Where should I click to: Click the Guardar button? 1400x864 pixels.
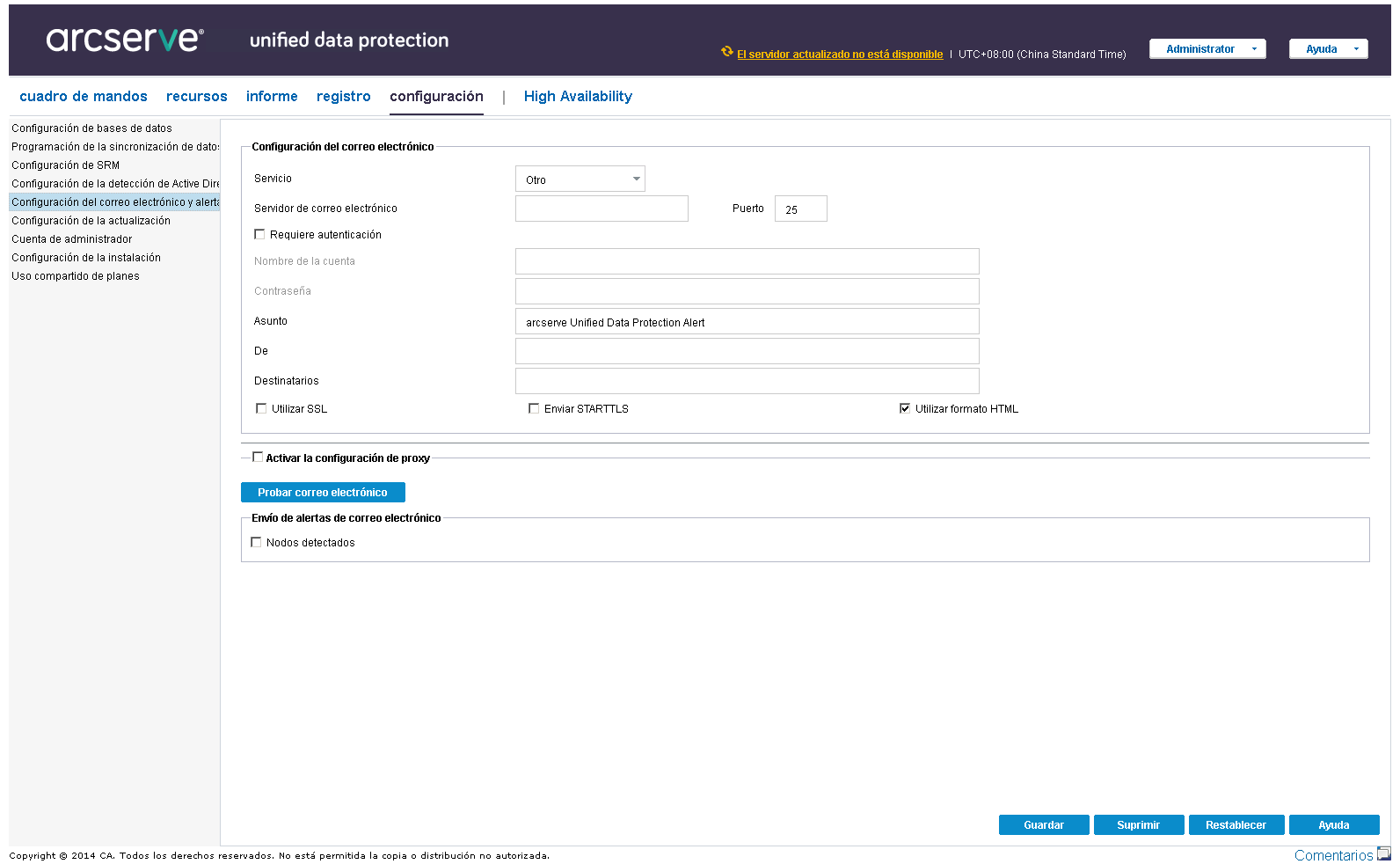1044,825
